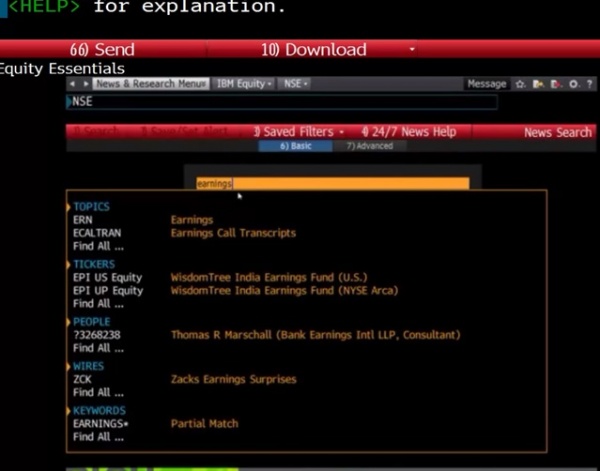Click the faded Save/Set Alert button

click(184, 131)
